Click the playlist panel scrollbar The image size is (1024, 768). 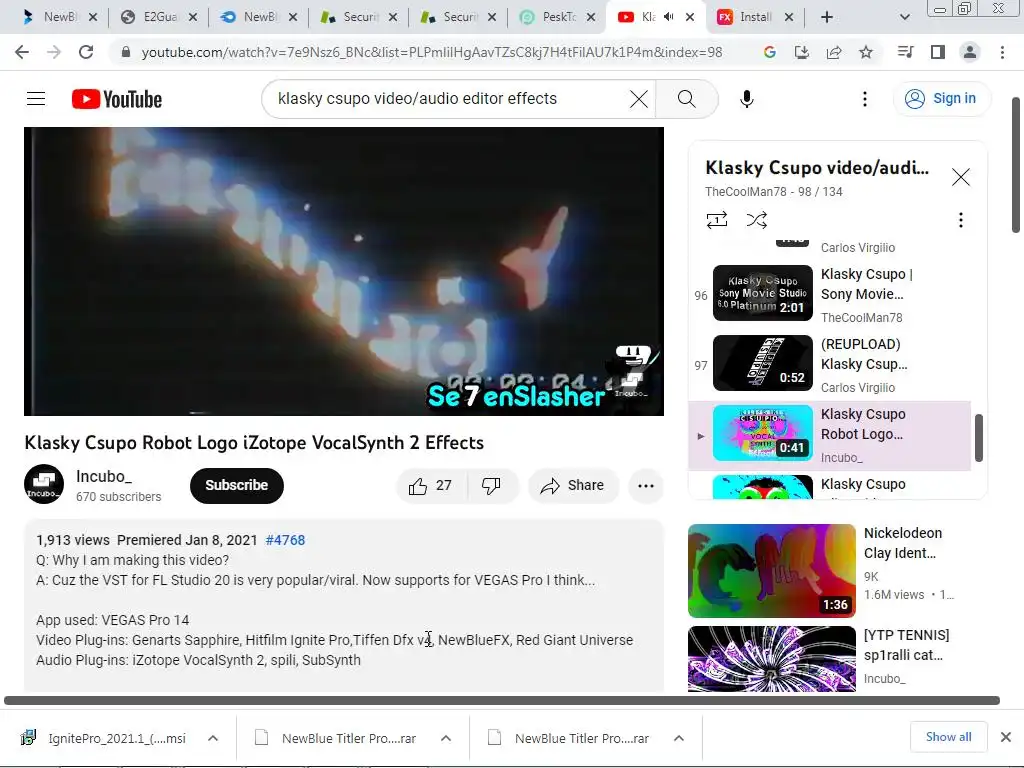[x=978, y=437]
